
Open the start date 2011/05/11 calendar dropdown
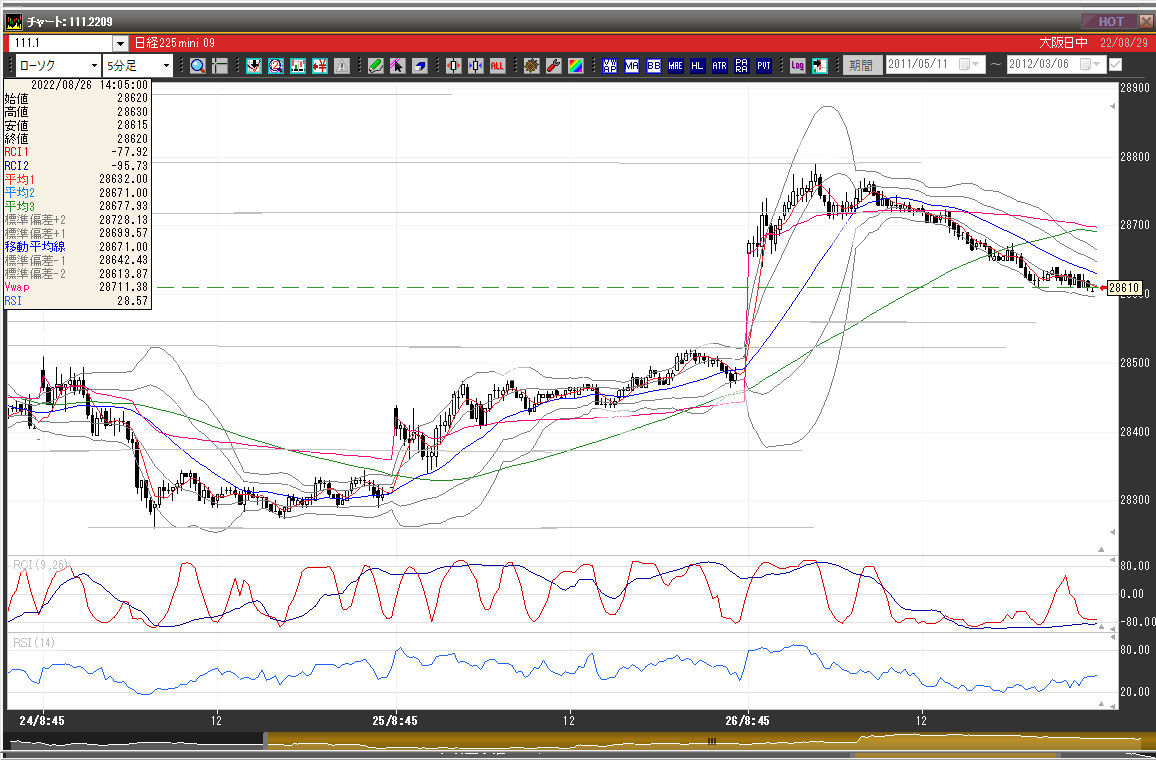(x=971, y=65)
